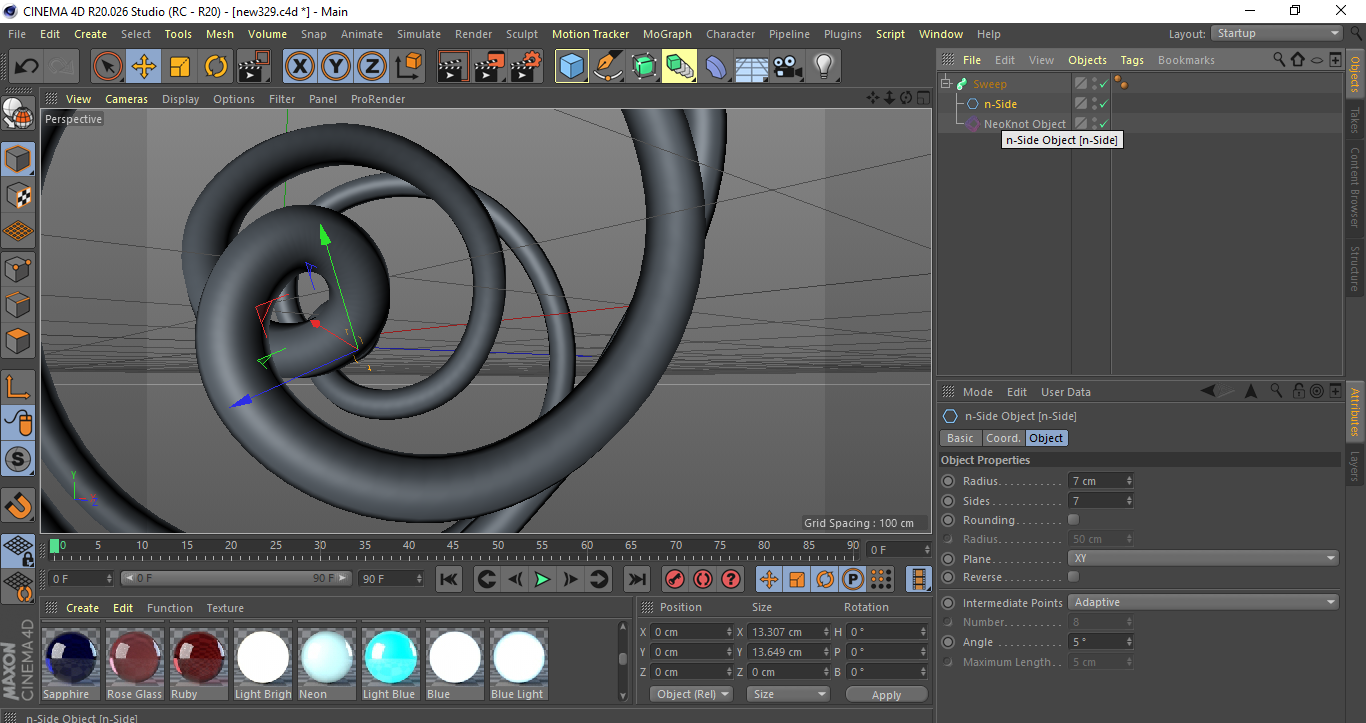This screenshot has height=723, width=1366.
Task: Select Polygons mode
Action: click(x=18, y=340)
